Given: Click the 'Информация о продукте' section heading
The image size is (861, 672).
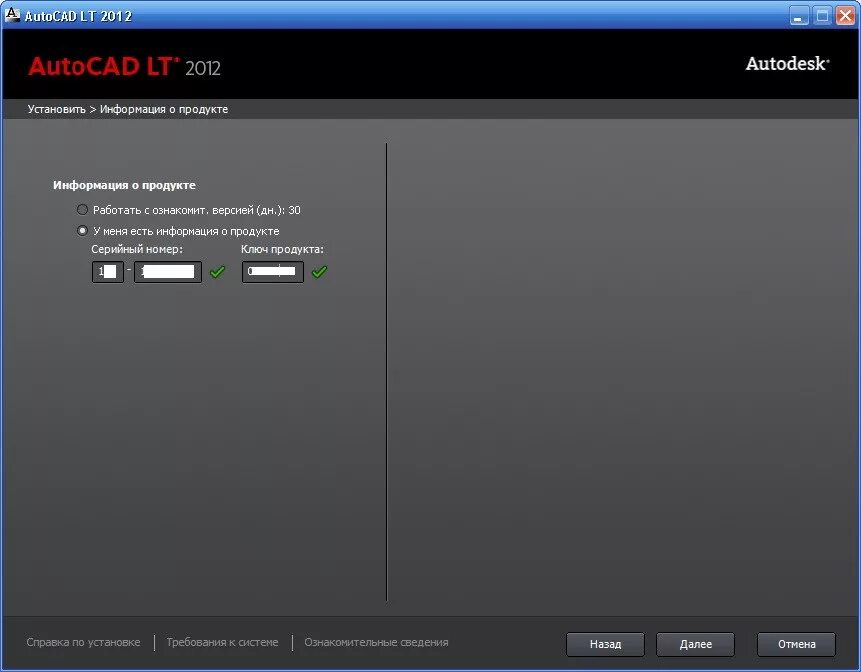Looking at the screenshot, I should 124,185.
